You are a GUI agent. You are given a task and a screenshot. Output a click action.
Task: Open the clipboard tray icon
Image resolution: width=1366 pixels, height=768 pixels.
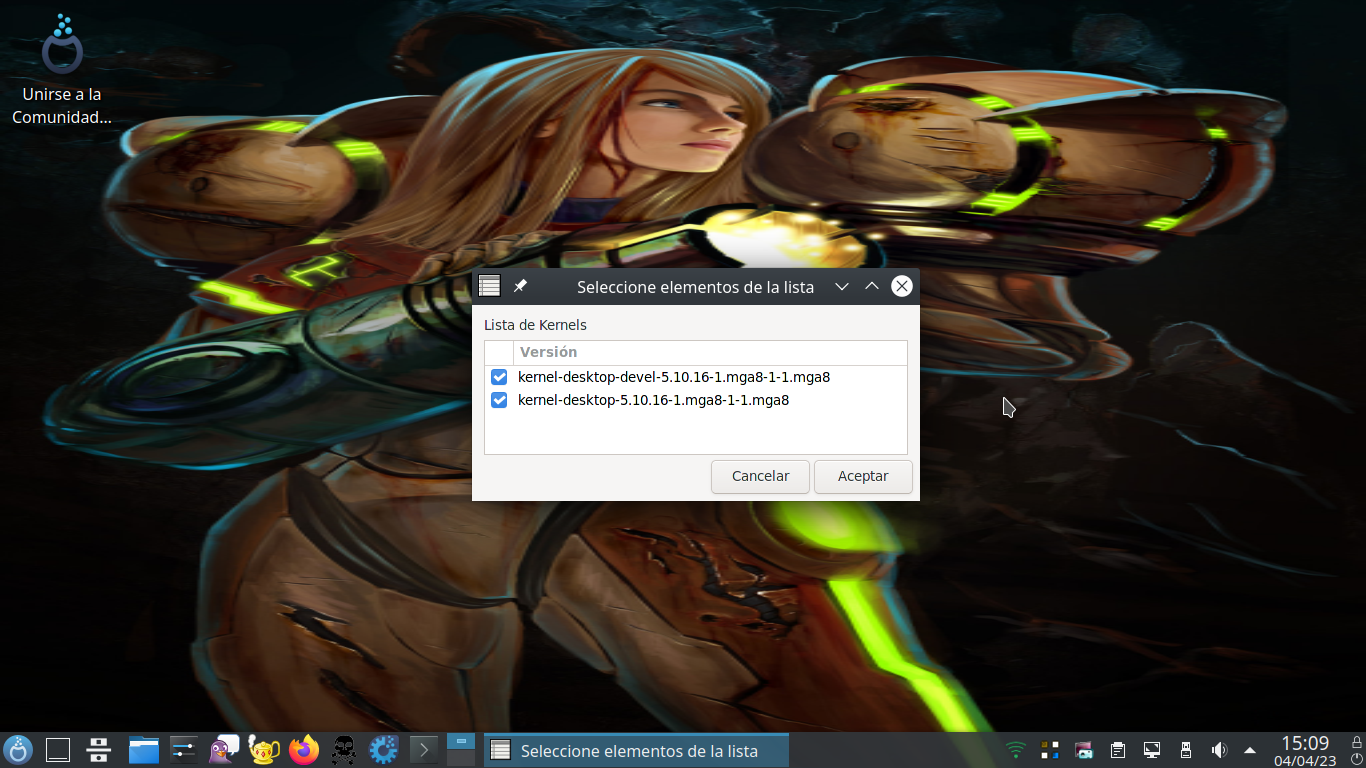(x=1118, y=750)
